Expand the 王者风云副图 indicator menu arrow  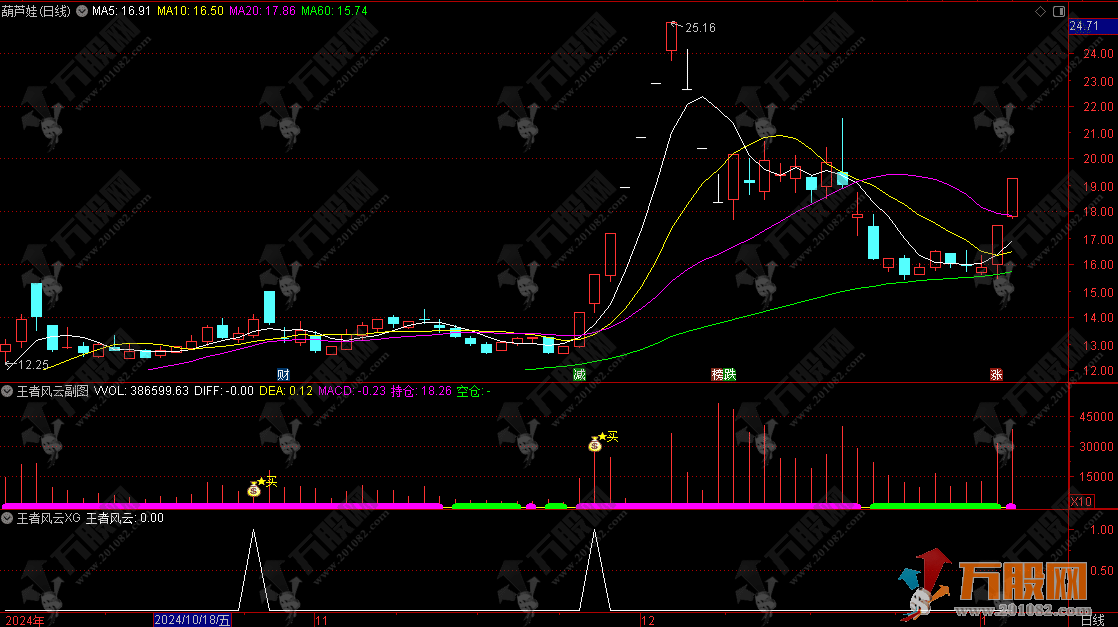[x=8, y=391]
